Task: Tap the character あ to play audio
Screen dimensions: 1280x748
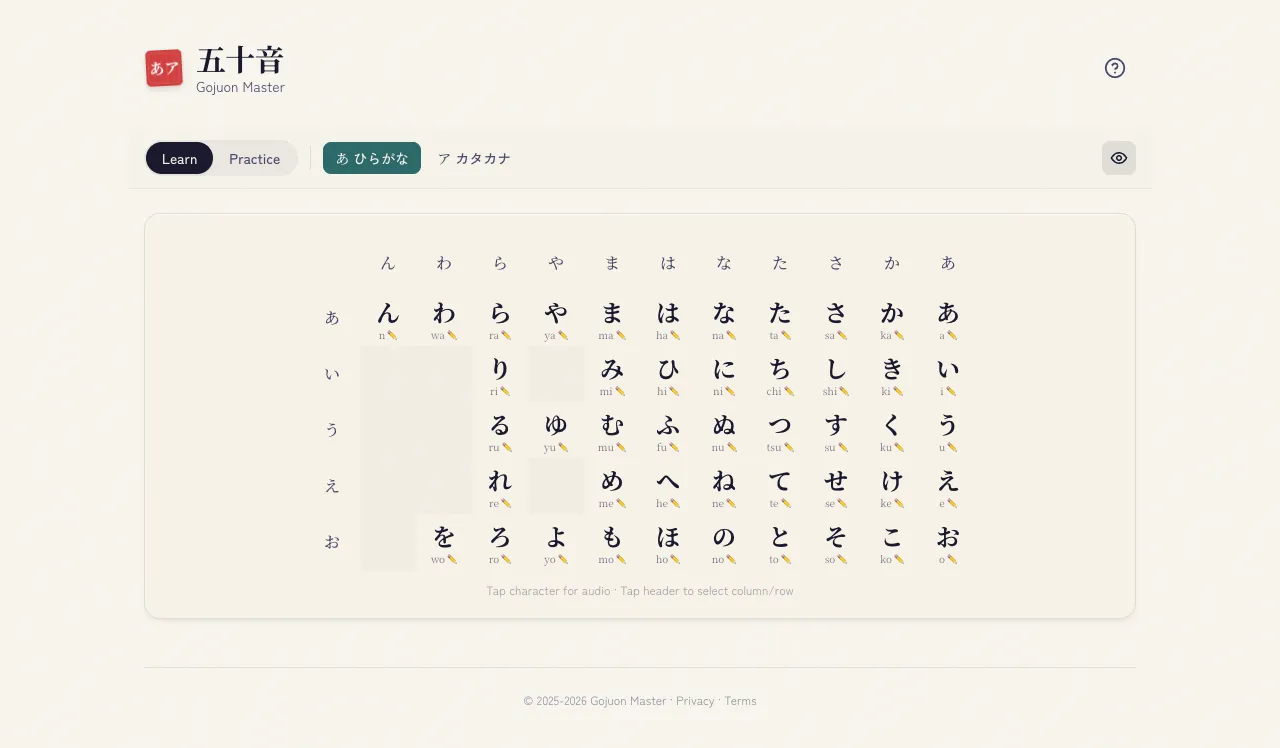Action: [948, 311]
